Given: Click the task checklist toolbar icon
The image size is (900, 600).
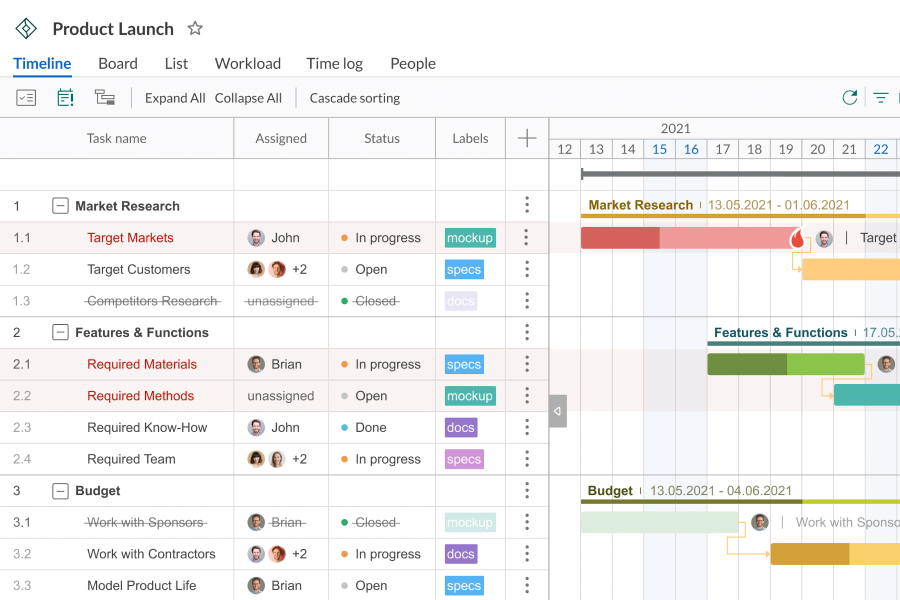Looking at the screenshot, I should click(26, 98).
